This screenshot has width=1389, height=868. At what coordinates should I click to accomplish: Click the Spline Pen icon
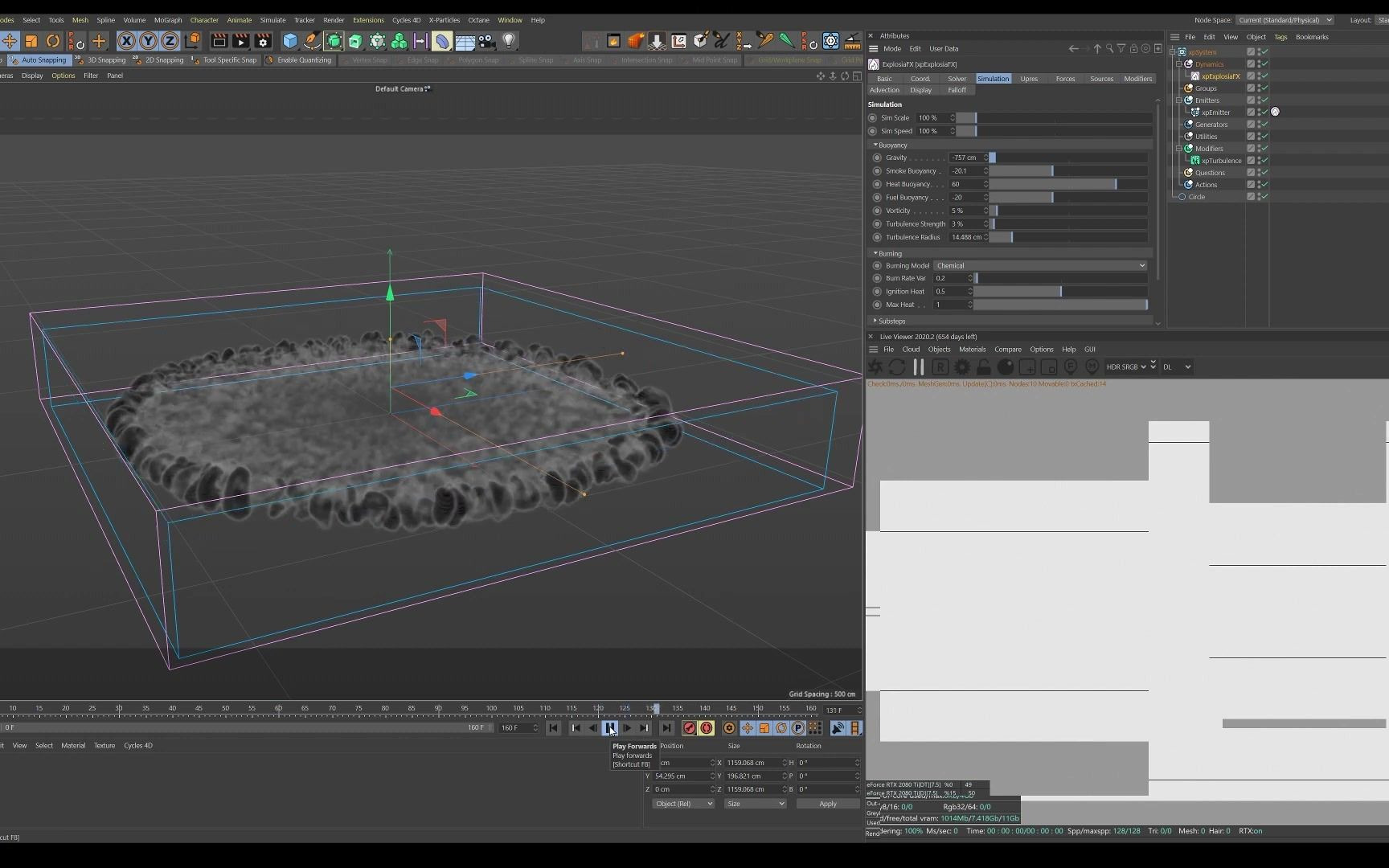click(312, 41)
